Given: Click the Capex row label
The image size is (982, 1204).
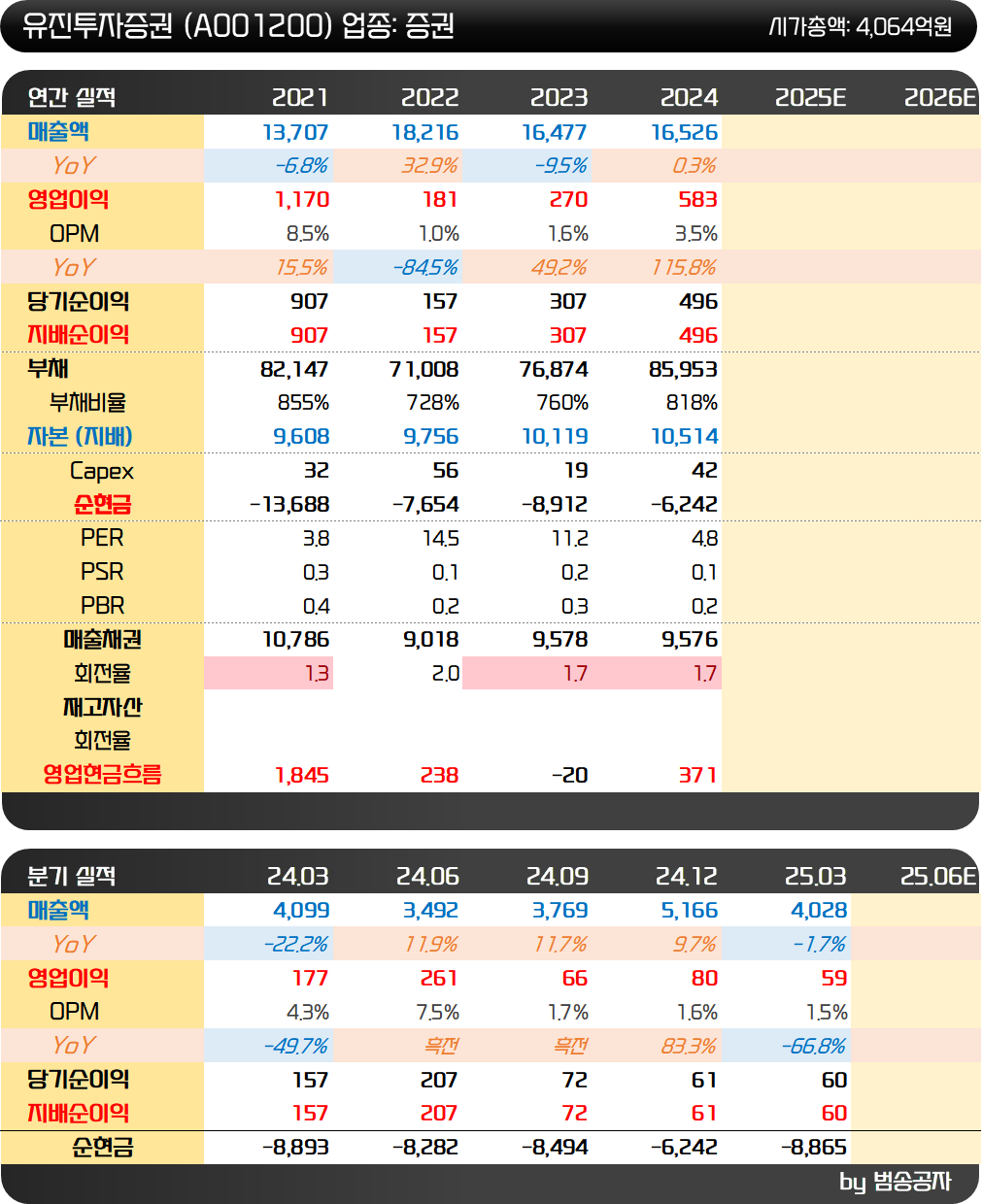Looking at the screenshot, I should pos(102,471).
